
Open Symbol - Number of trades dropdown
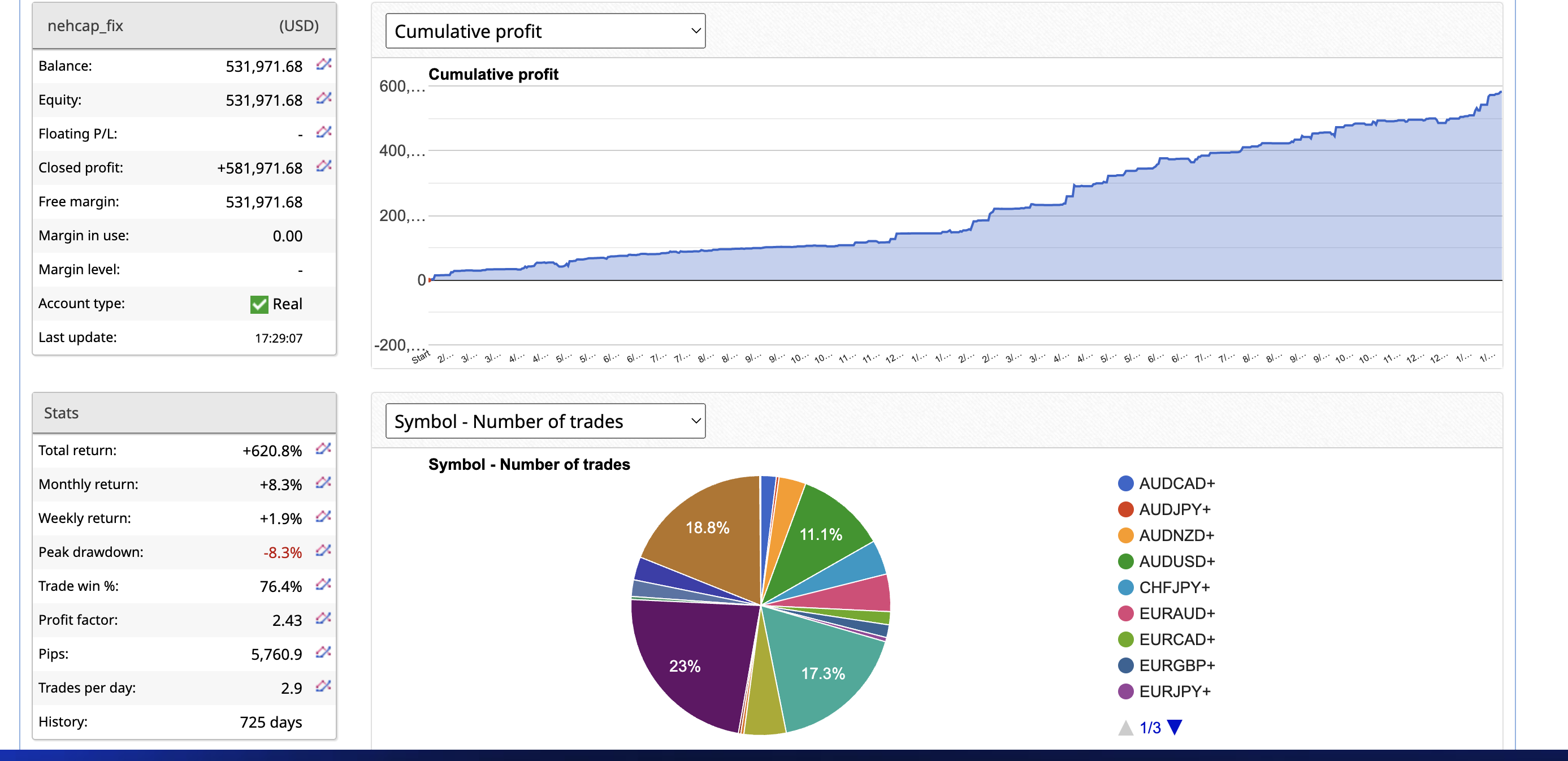545,421
